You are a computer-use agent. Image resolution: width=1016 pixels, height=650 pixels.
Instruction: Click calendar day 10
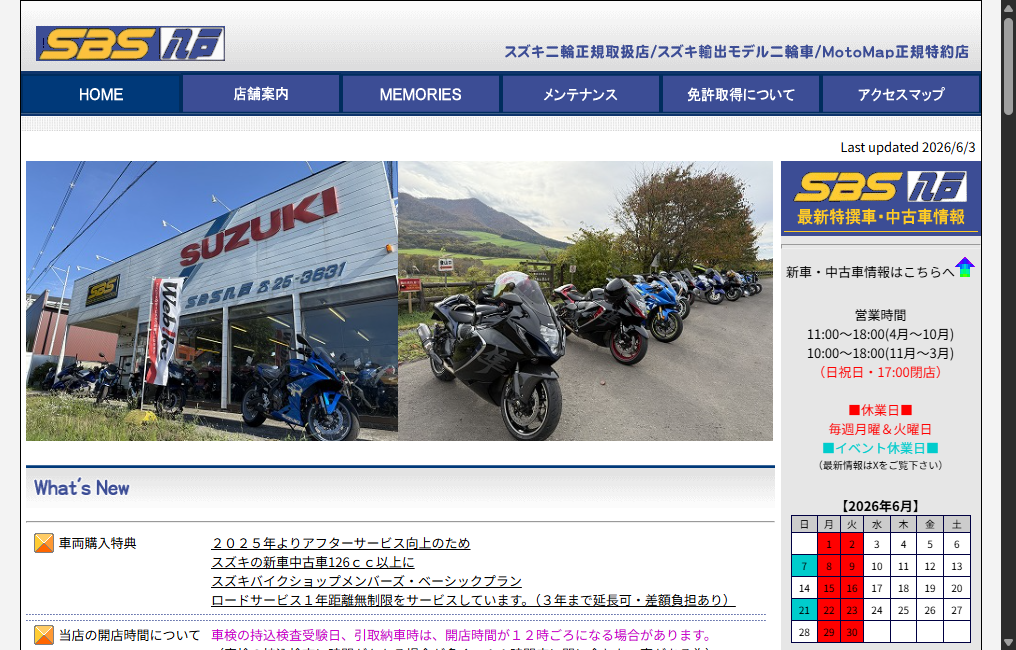[x=877, y=566]
